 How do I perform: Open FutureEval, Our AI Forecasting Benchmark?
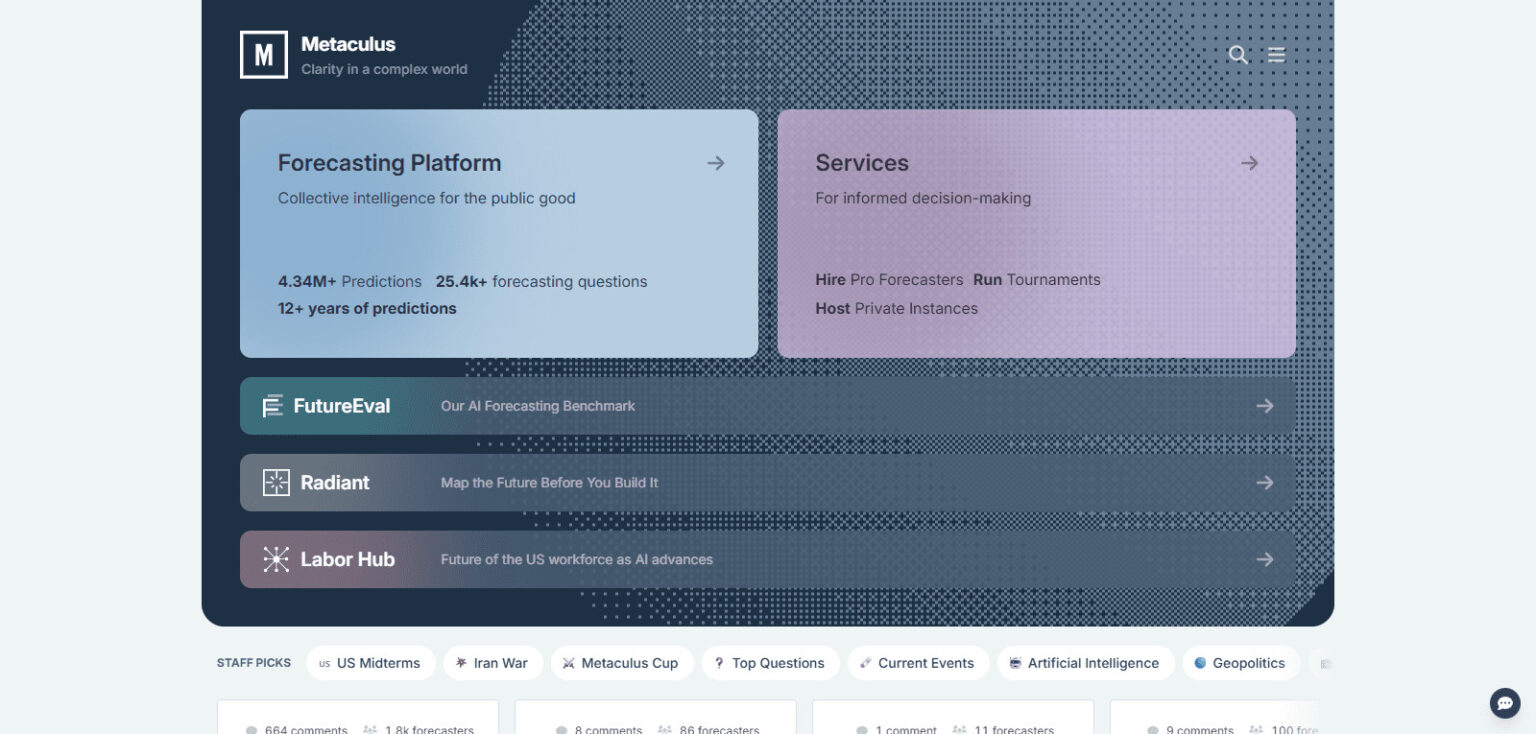[768, 406]
